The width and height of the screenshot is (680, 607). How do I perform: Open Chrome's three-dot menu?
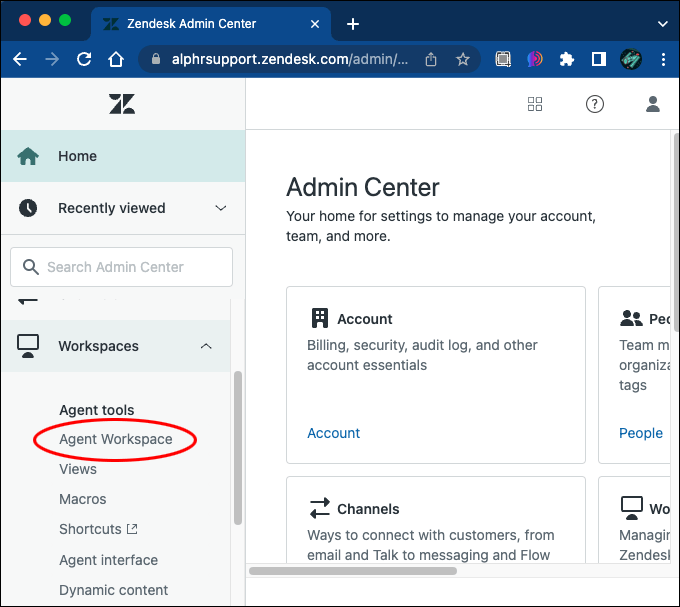pyautogui.click(x=663, y=59)
